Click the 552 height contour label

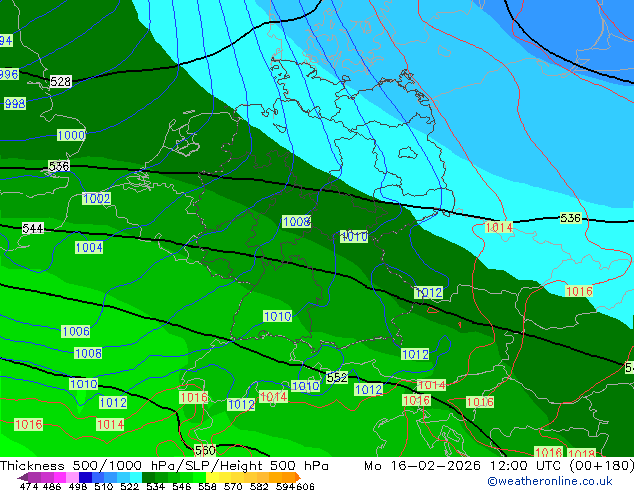337,378
